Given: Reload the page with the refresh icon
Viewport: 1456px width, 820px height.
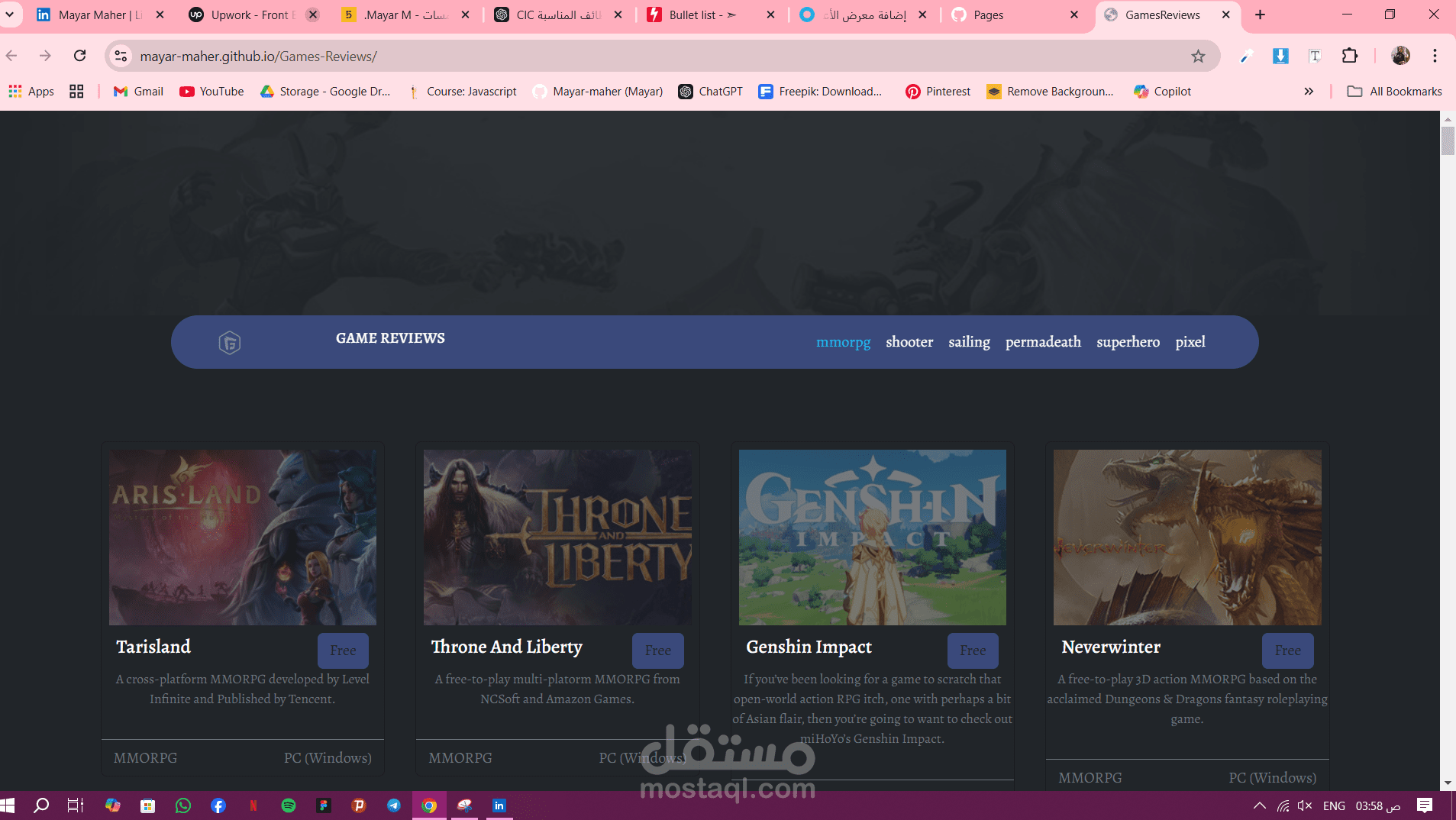Looking at the screenshot, I should coord(79,56).
